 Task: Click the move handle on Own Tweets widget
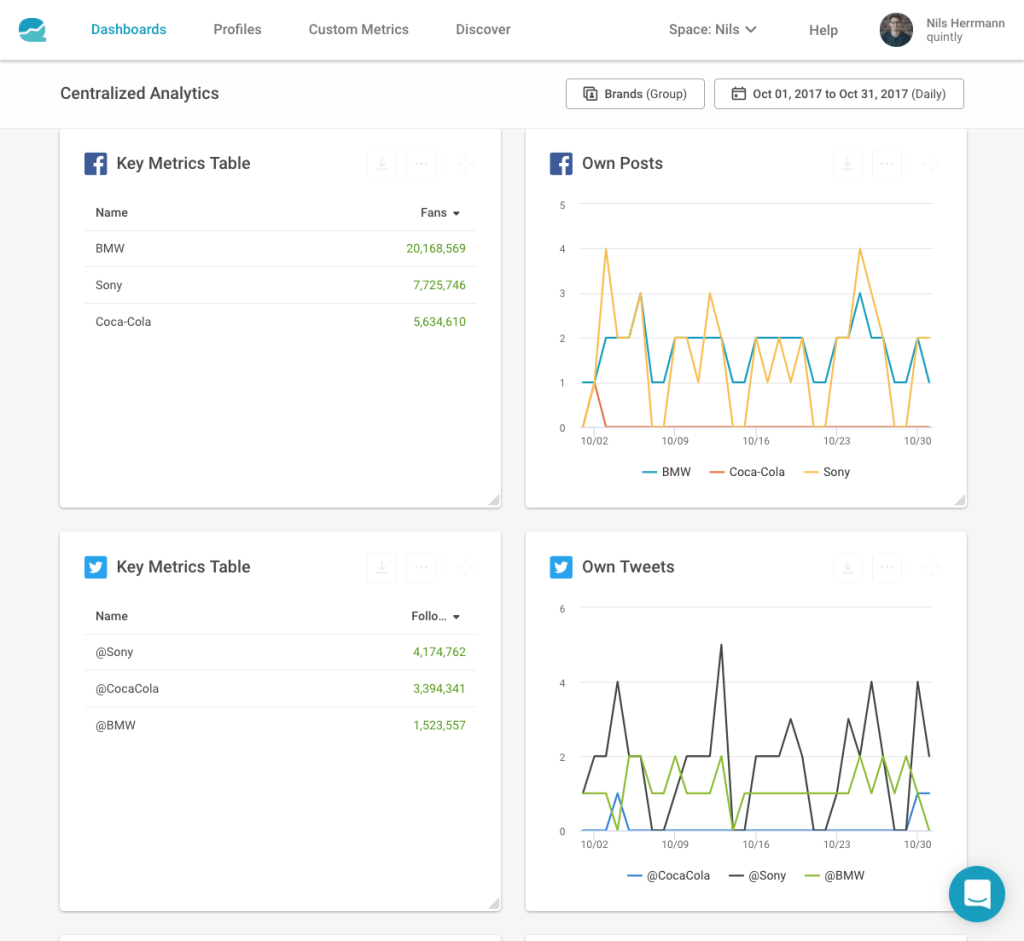tap(930, 567)
